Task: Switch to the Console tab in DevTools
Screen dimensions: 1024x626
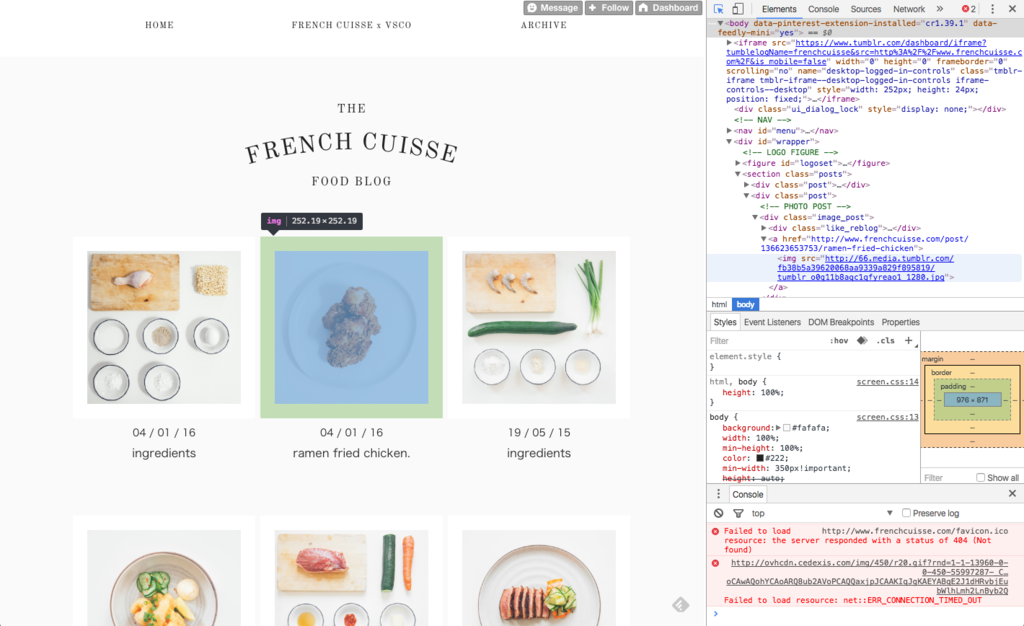Action: tap(824, 9)
